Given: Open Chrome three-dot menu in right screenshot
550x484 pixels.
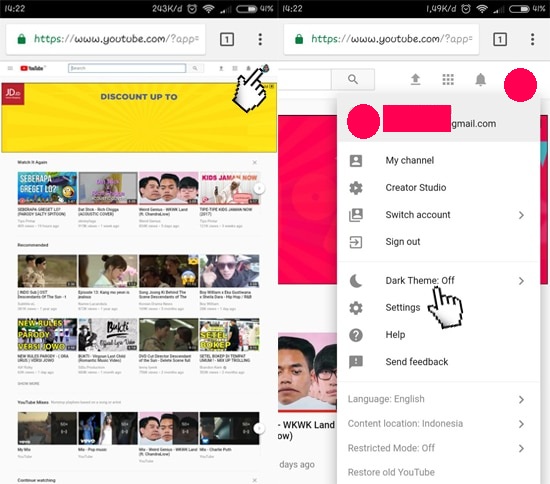Looking at the screenshot, I should pos(532,39).
